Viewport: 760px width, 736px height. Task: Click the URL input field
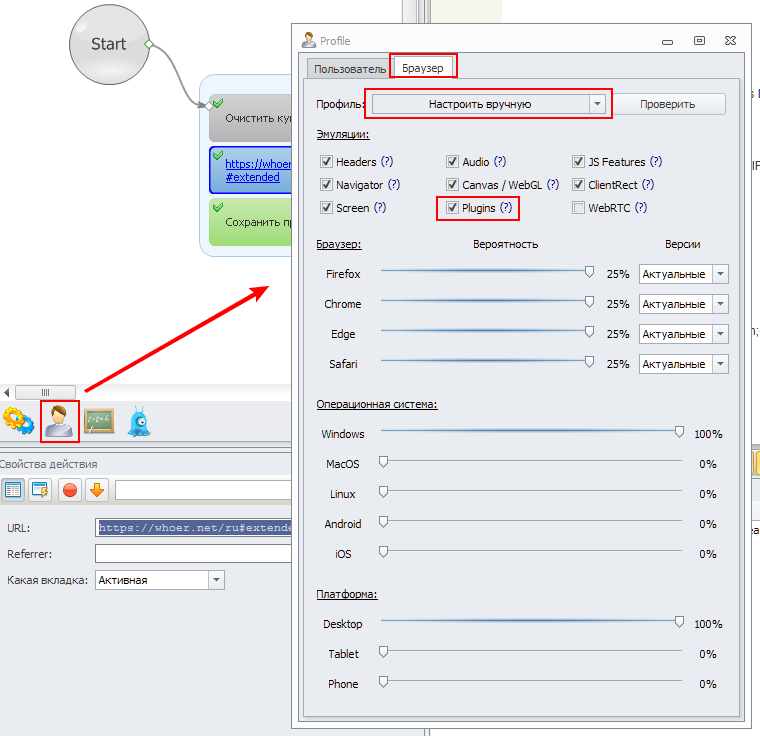[x=193, y=528]
